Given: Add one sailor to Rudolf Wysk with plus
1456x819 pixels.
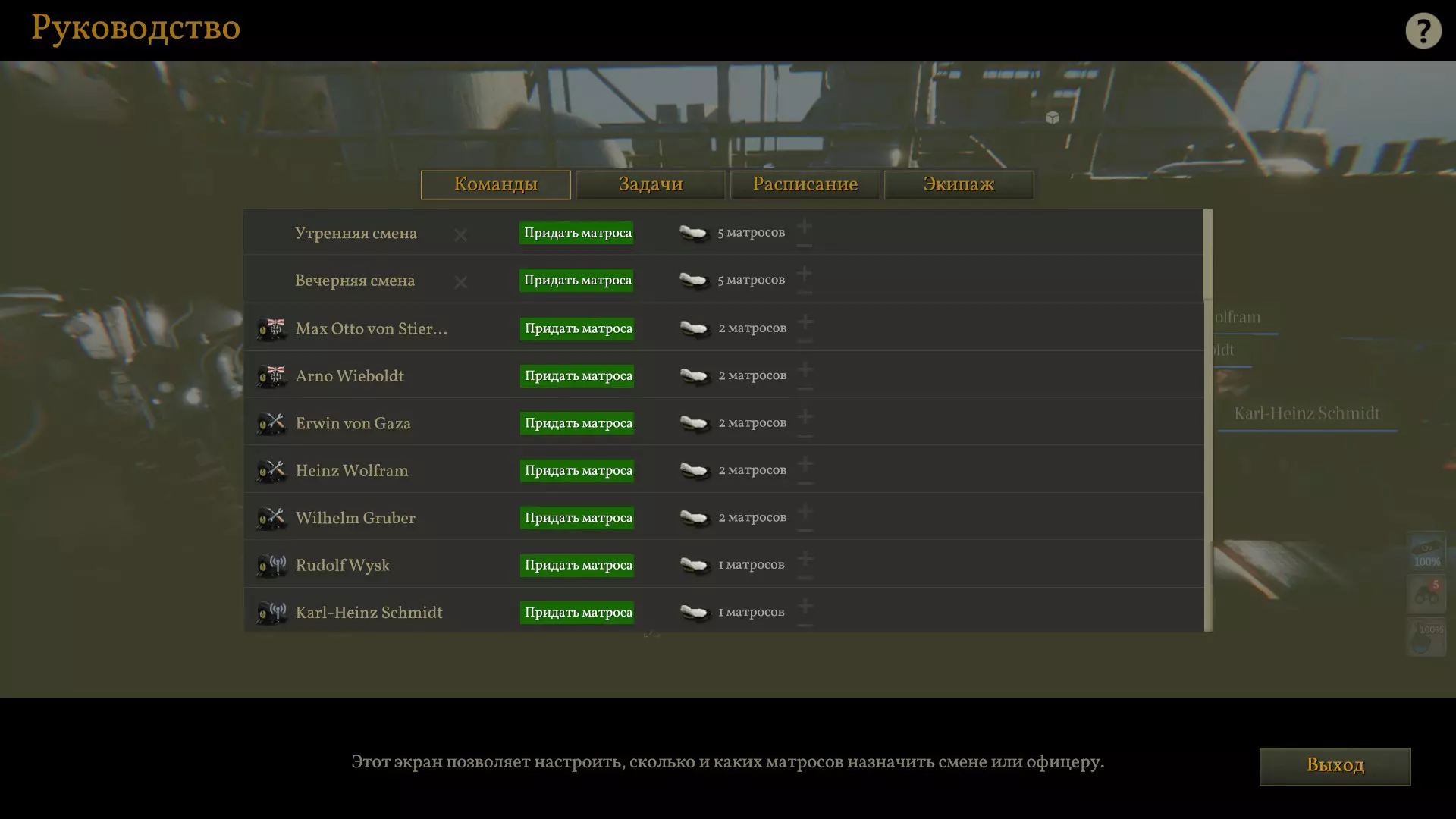Looking at the screenshot, I should pyautogui.click(x=805, y=558).
